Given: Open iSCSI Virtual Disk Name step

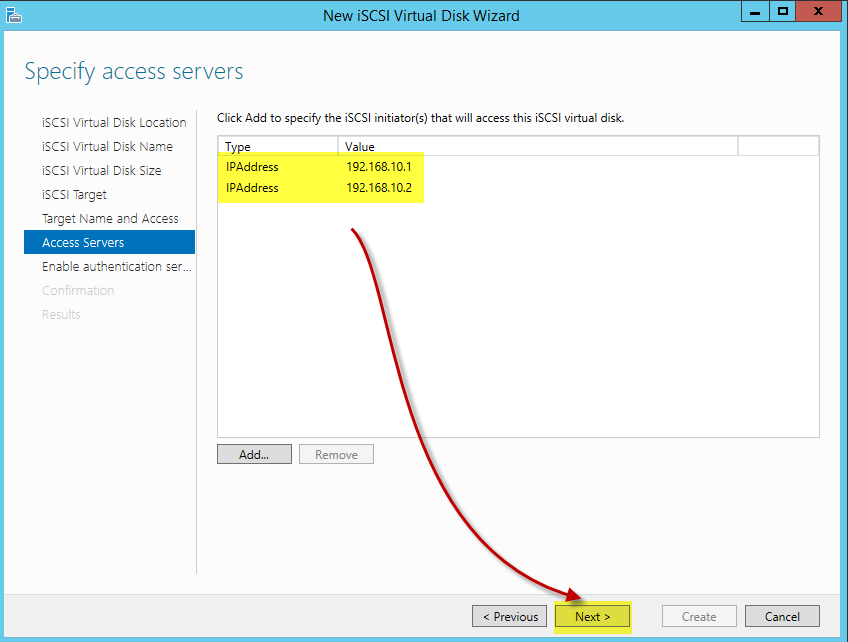Looking at the screenshot, I should coord(107,147).
